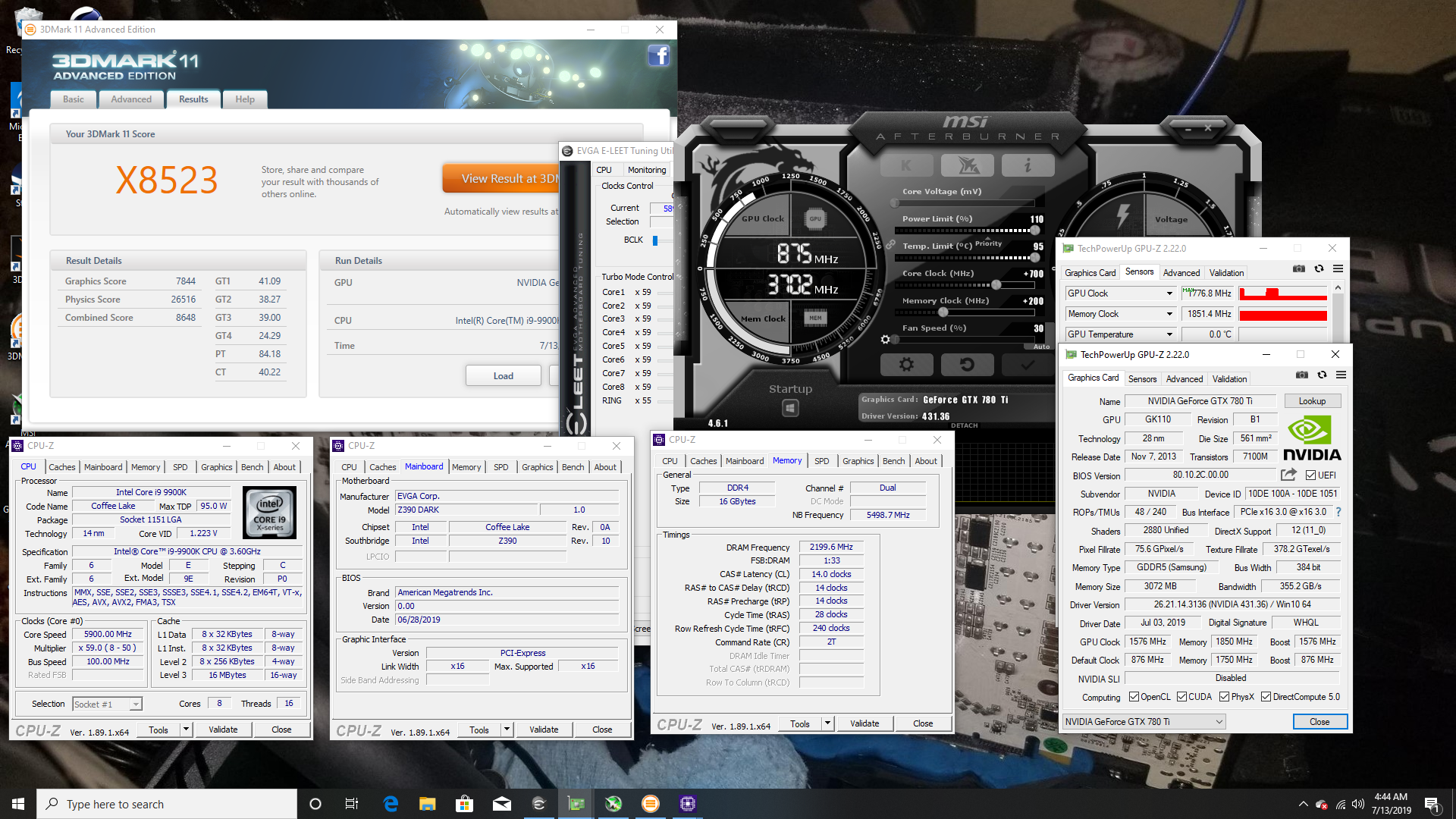Open Afterburner information 'i' button

[x=1028, y=165]
